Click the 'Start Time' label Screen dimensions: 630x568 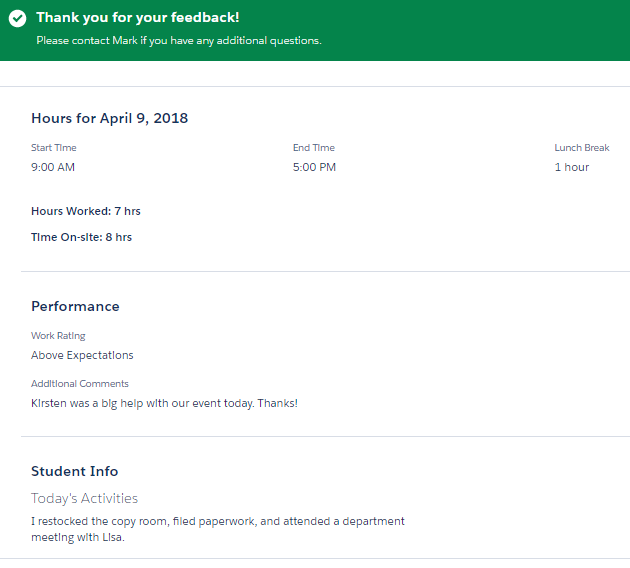54,148
